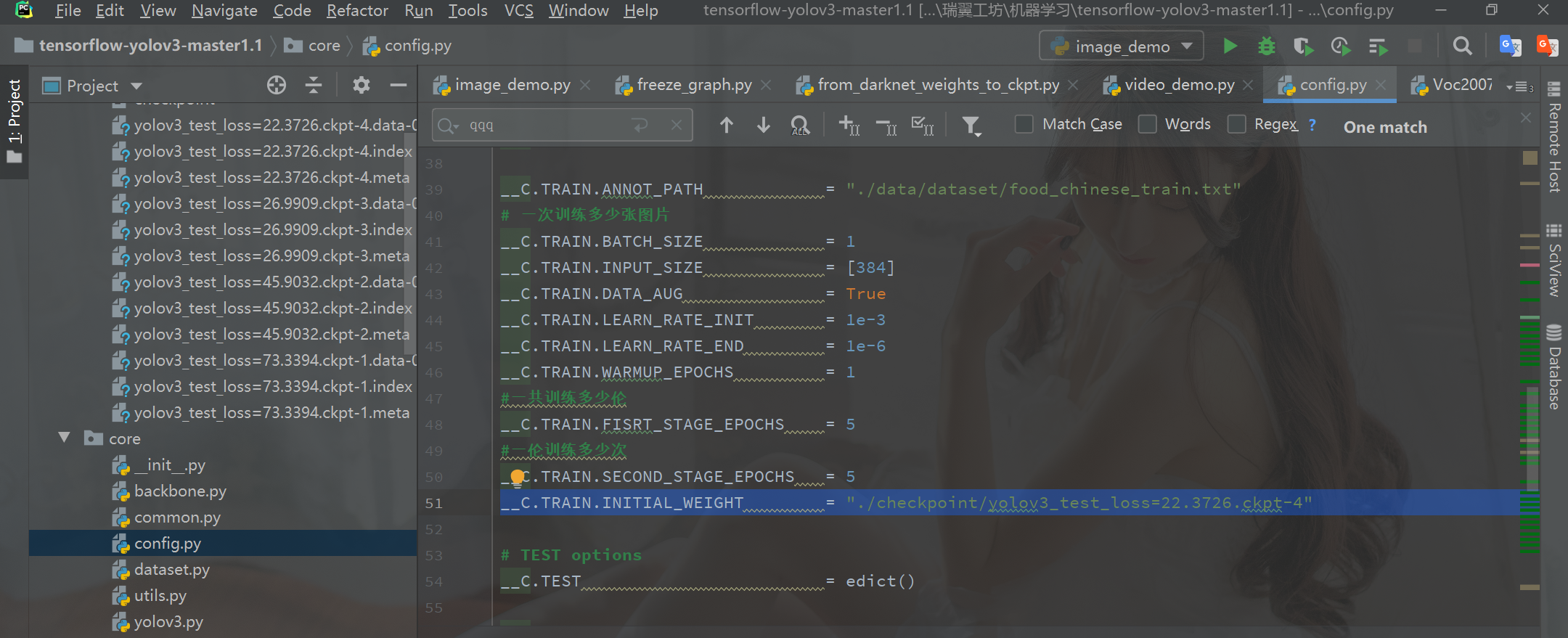Viewport: 1568px width, 638px height.
Task: Select all occurrences icon in search bar
Action: [x=923, y=126]
